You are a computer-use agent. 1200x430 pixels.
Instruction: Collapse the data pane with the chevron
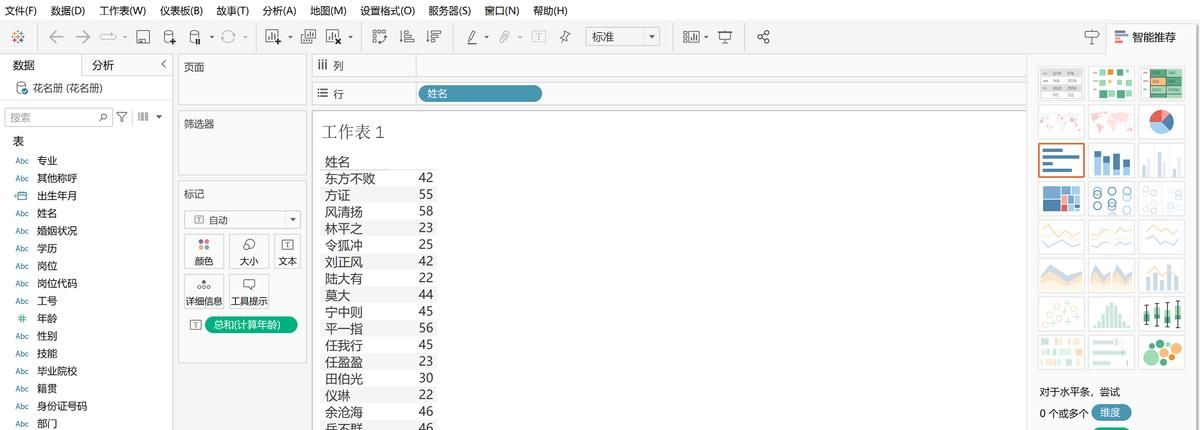[164, 64]
